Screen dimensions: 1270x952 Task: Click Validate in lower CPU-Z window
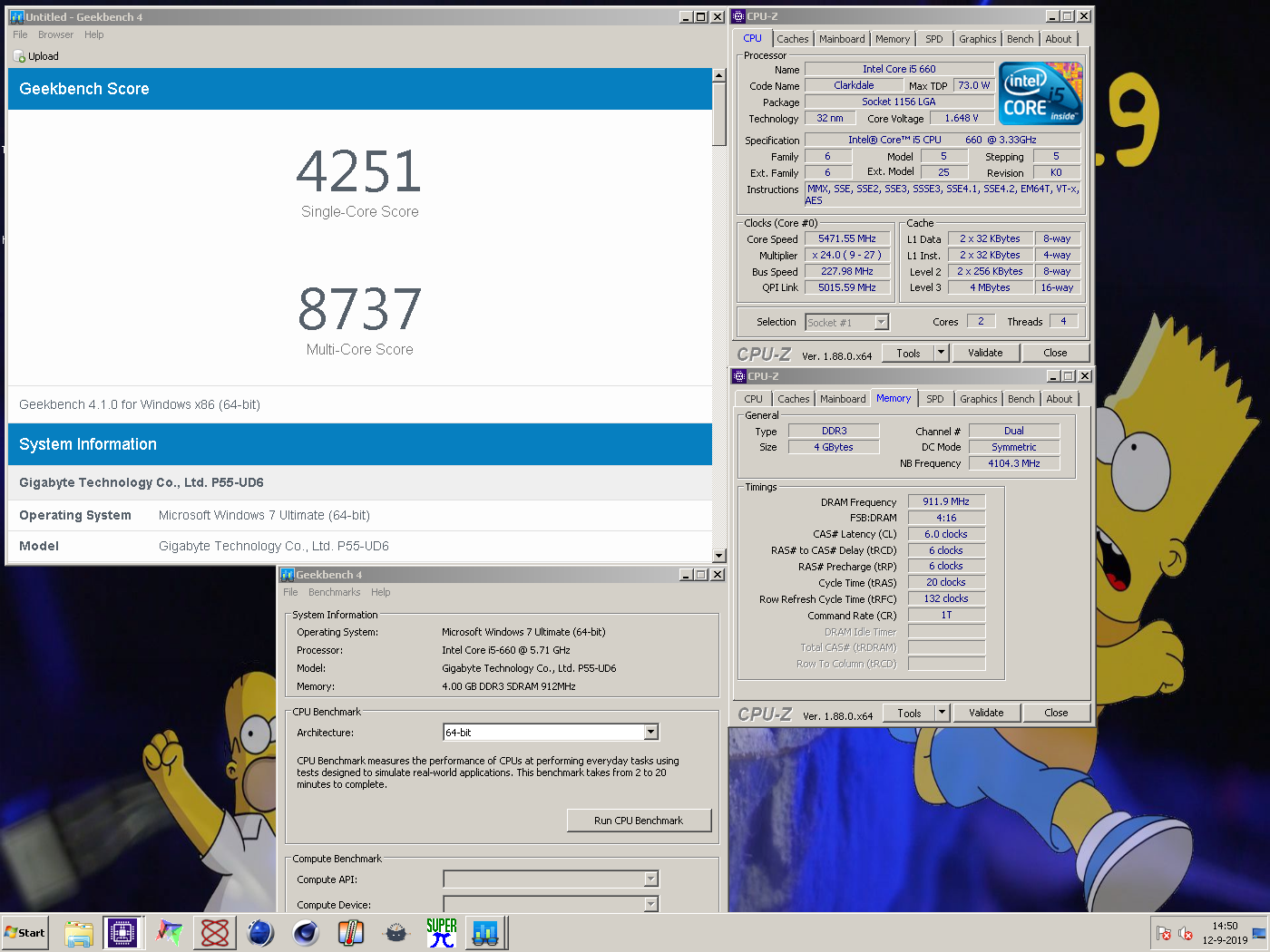pos(986,713)
